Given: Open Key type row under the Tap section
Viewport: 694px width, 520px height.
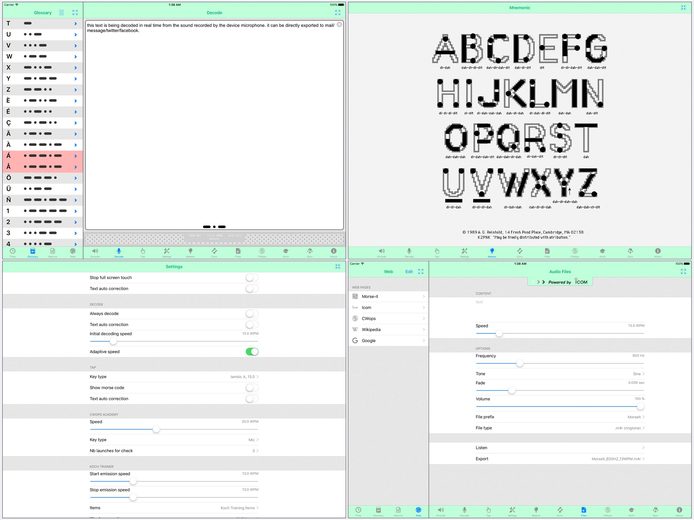Looking at the screenshot, I should pyautogui.click(x=174, y=377).
